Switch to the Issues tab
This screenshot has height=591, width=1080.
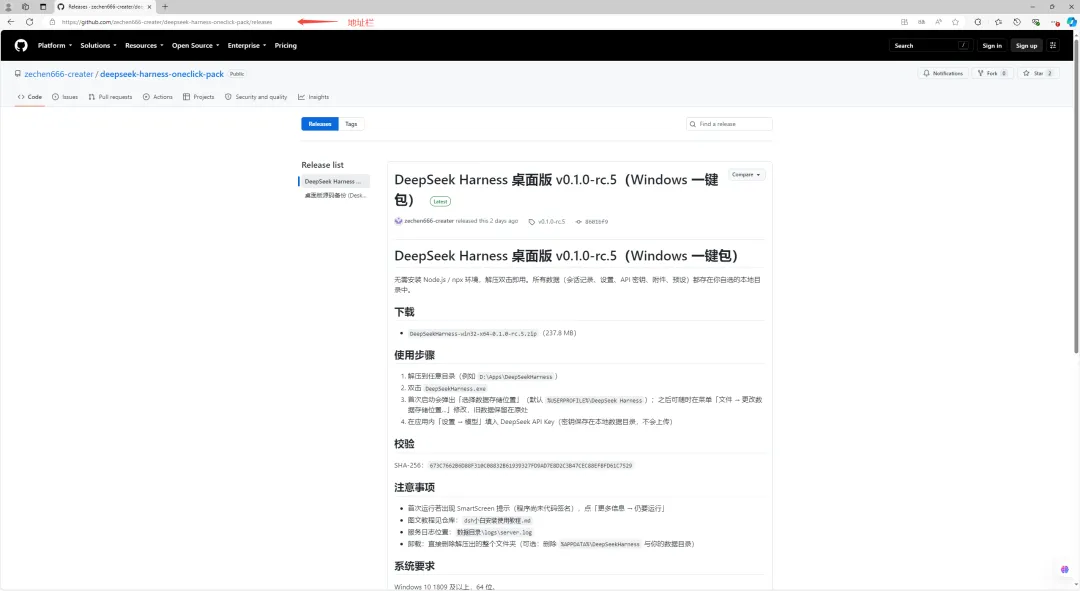tap(65, 97)
